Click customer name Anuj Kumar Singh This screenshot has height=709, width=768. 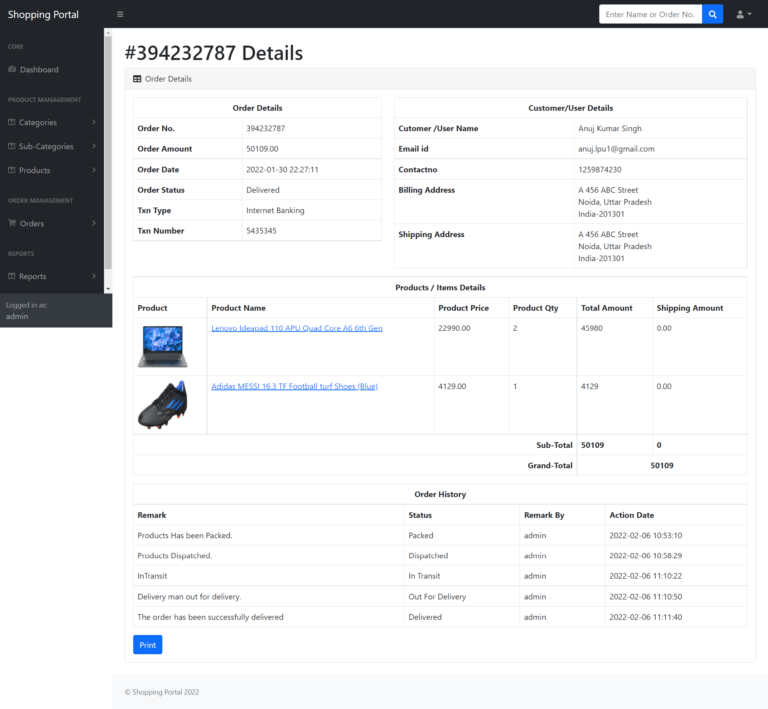click(x=610, y=128)
